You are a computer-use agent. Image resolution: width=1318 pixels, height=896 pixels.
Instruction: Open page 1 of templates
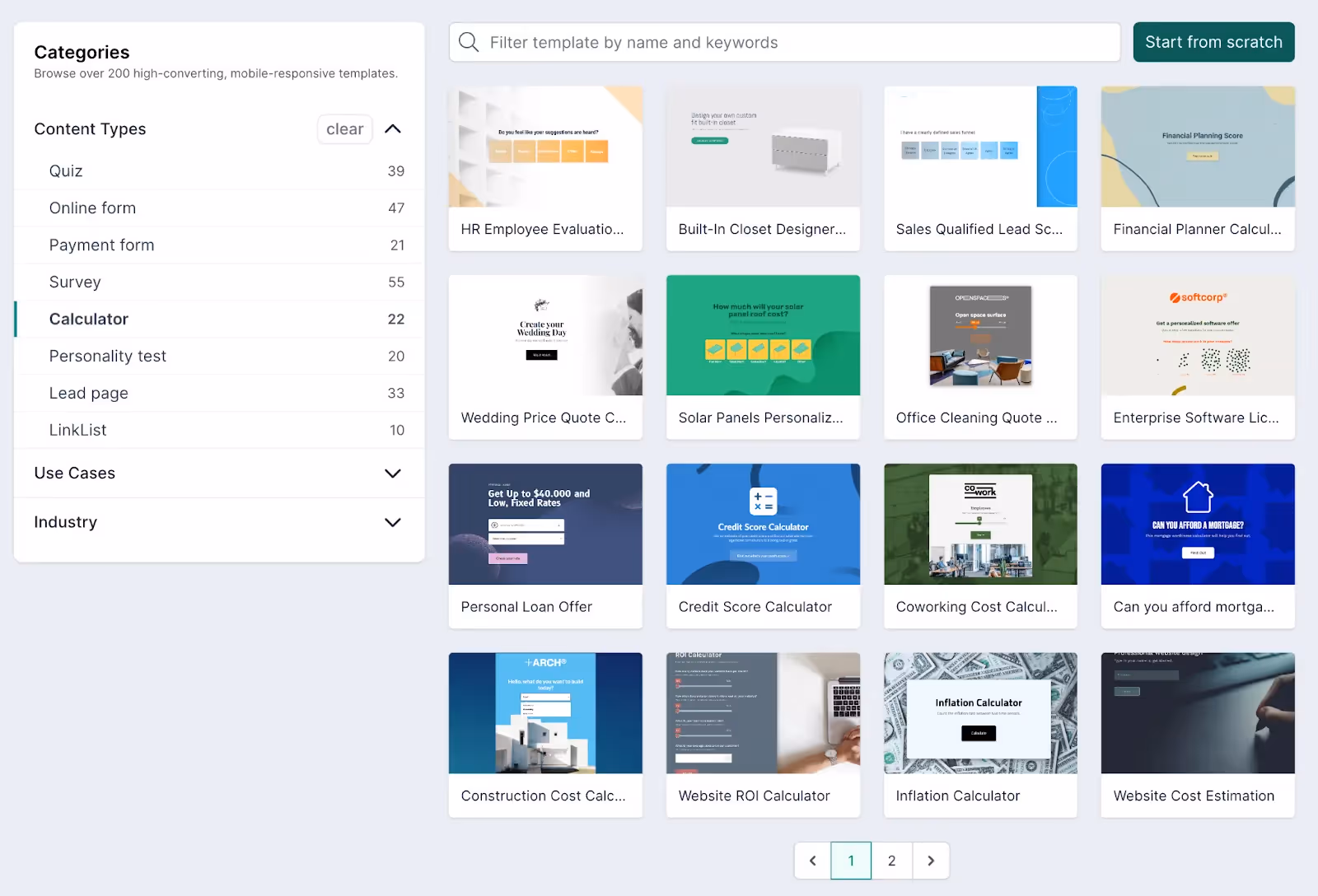click(x=851, y=861)
